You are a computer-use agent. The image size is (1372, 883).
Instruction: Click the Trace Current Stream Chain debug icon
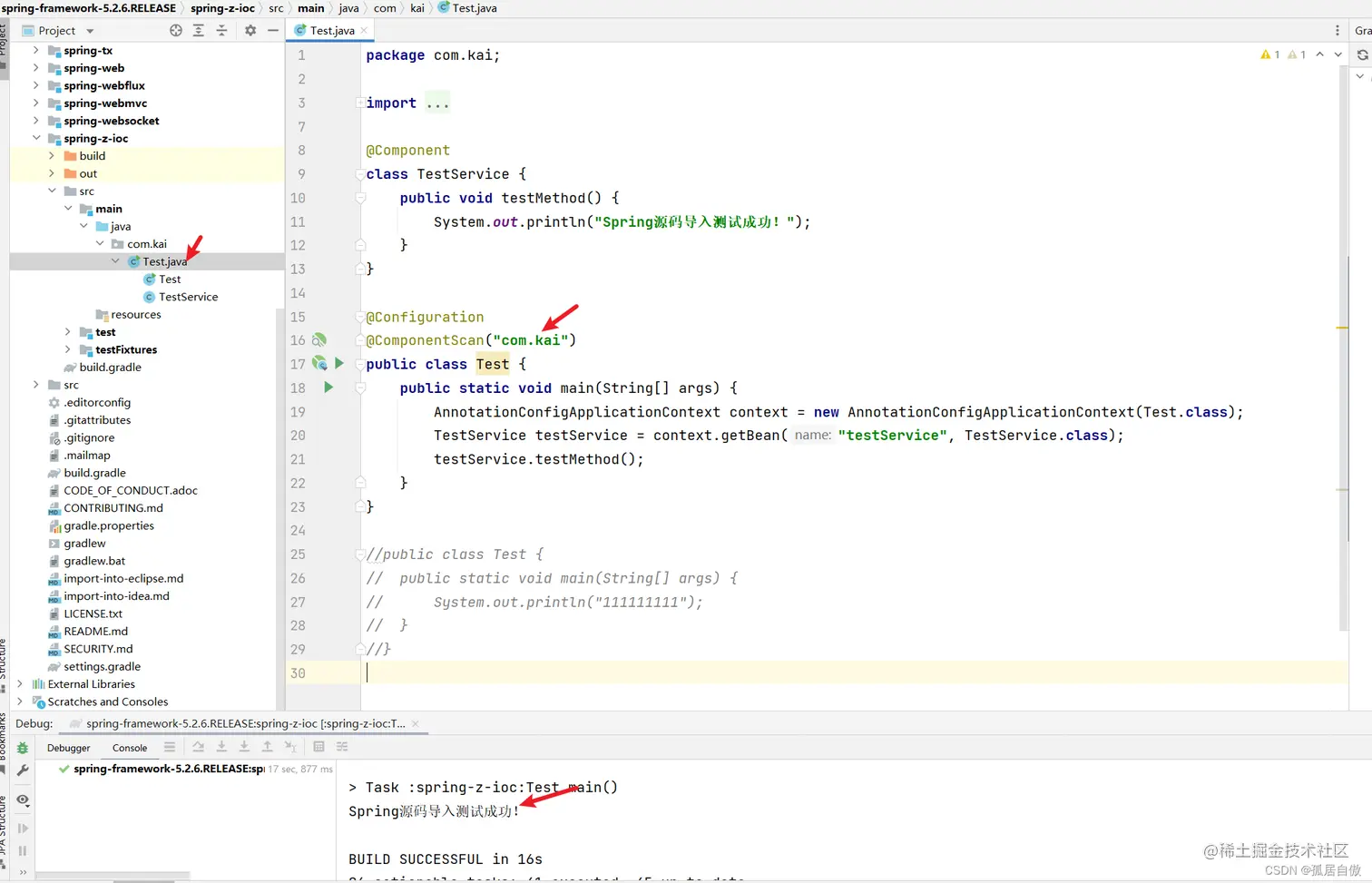click(342, 747)
